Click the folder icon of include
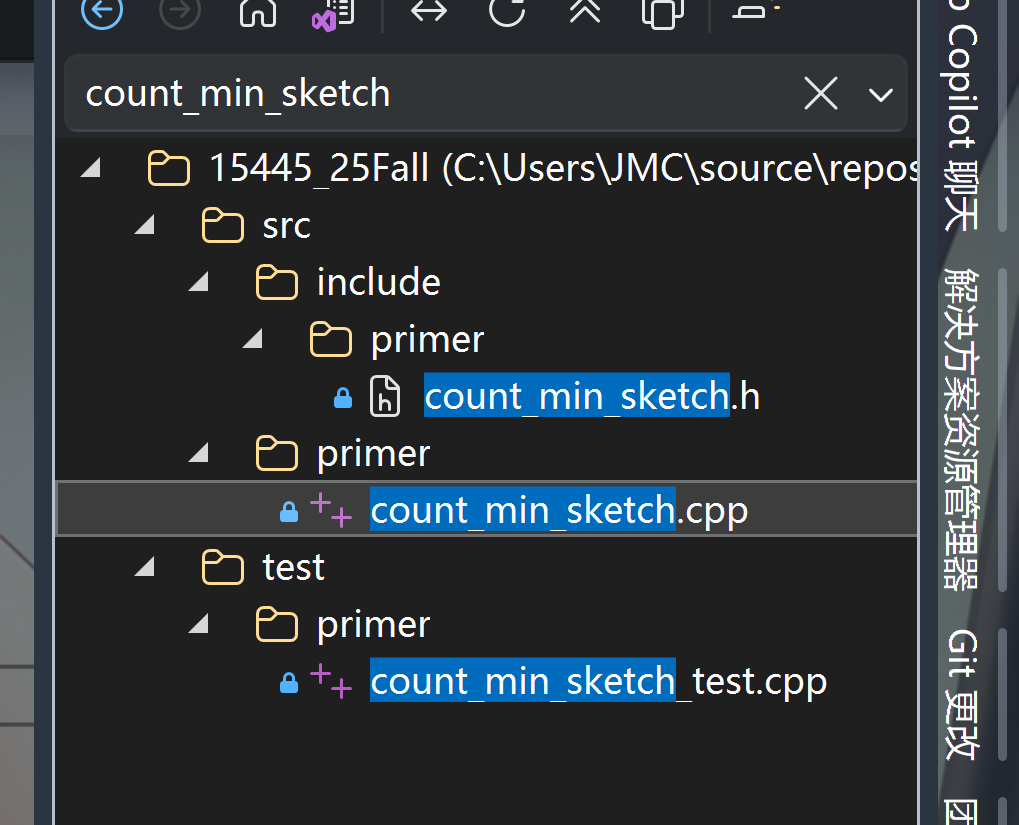Image resolution: width=1019 pixels, height=825 pixels. click(x=277, y=282)
